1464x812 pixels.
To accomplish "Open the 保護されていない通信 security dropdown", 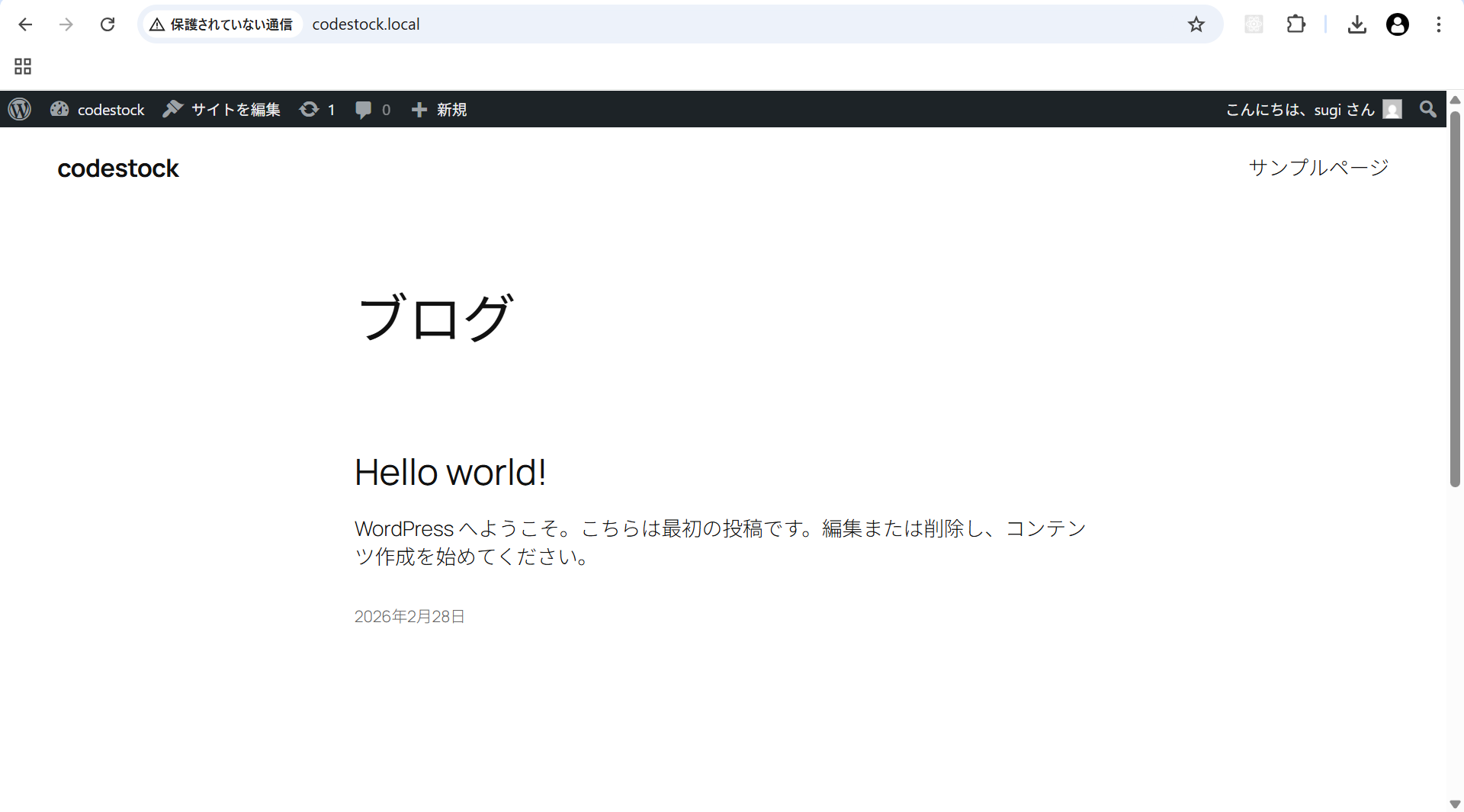I will click(221, 24).
